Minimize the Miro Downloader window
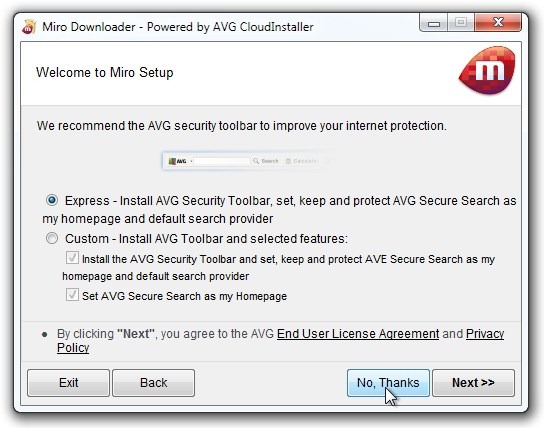The image size is (544, 428). pos(434,23)
